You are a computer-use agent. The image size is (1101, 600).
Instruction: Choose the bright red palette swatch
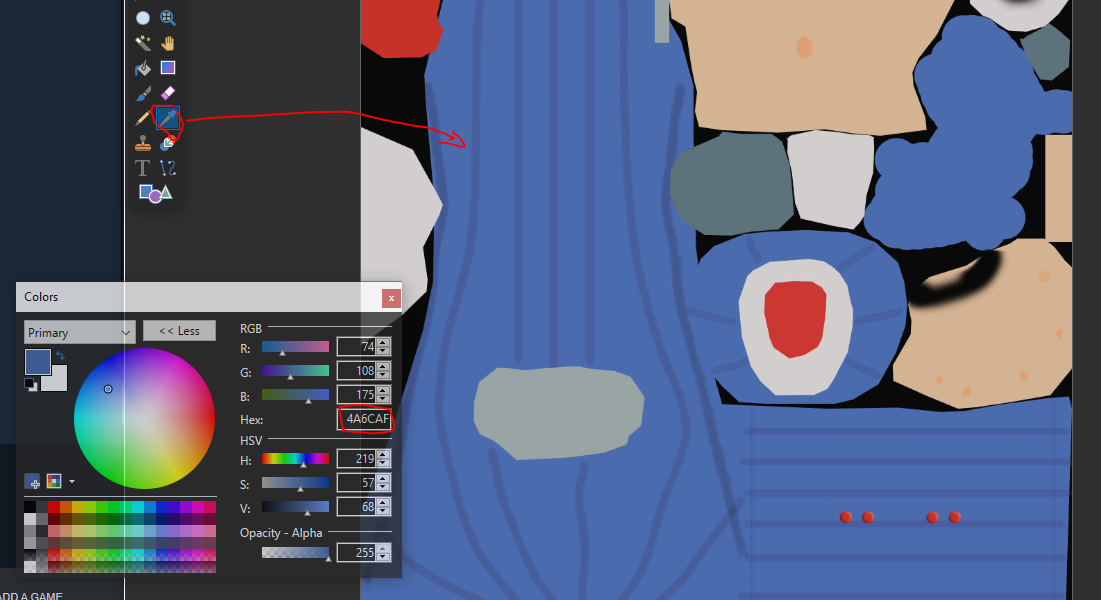53,507
